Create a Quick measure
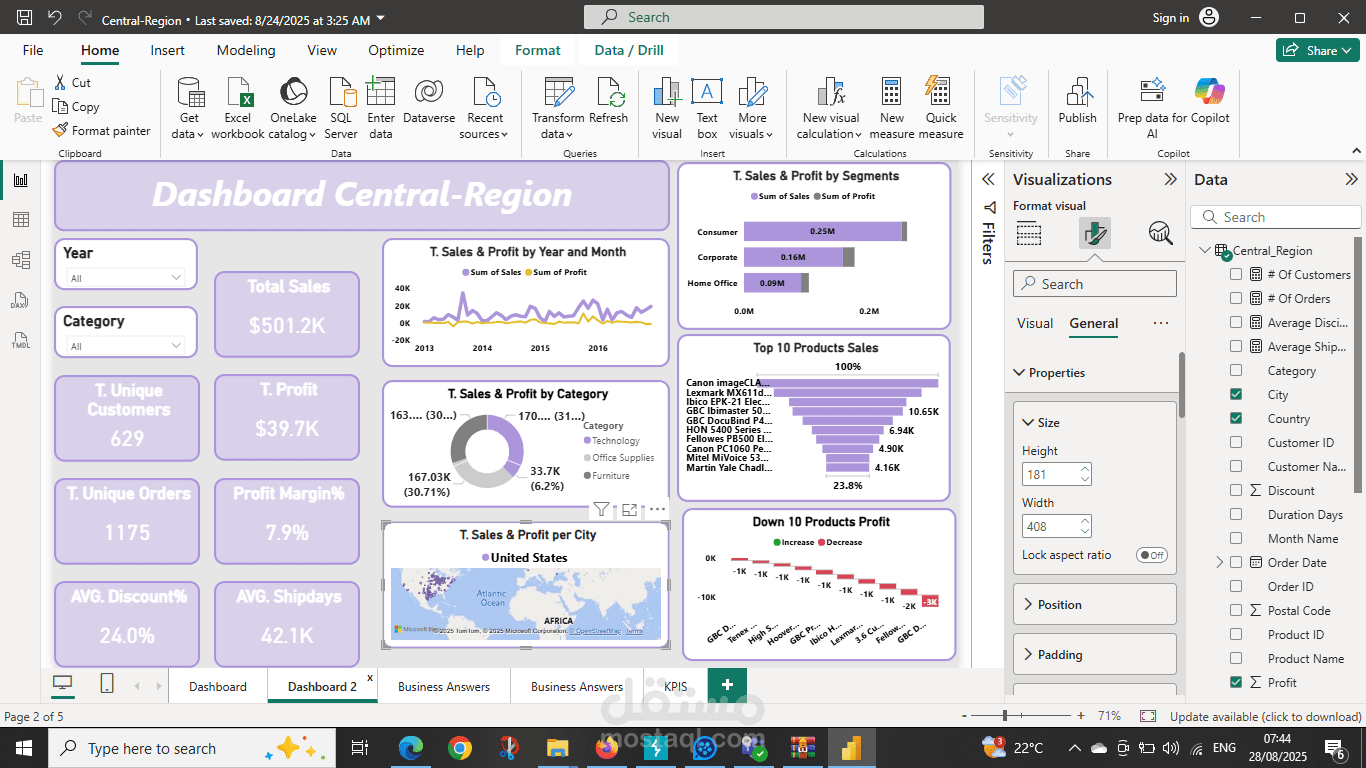 click(941, 109)
